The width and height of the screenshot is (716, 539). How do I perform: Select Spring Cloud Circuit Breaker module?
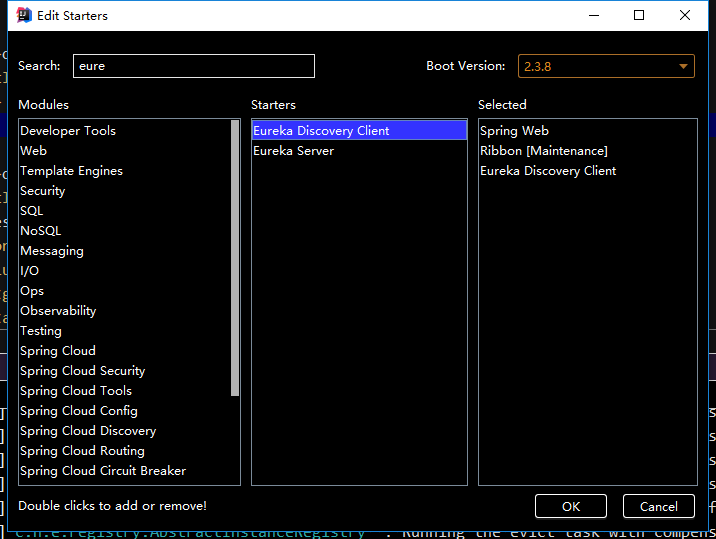[103, 471]
